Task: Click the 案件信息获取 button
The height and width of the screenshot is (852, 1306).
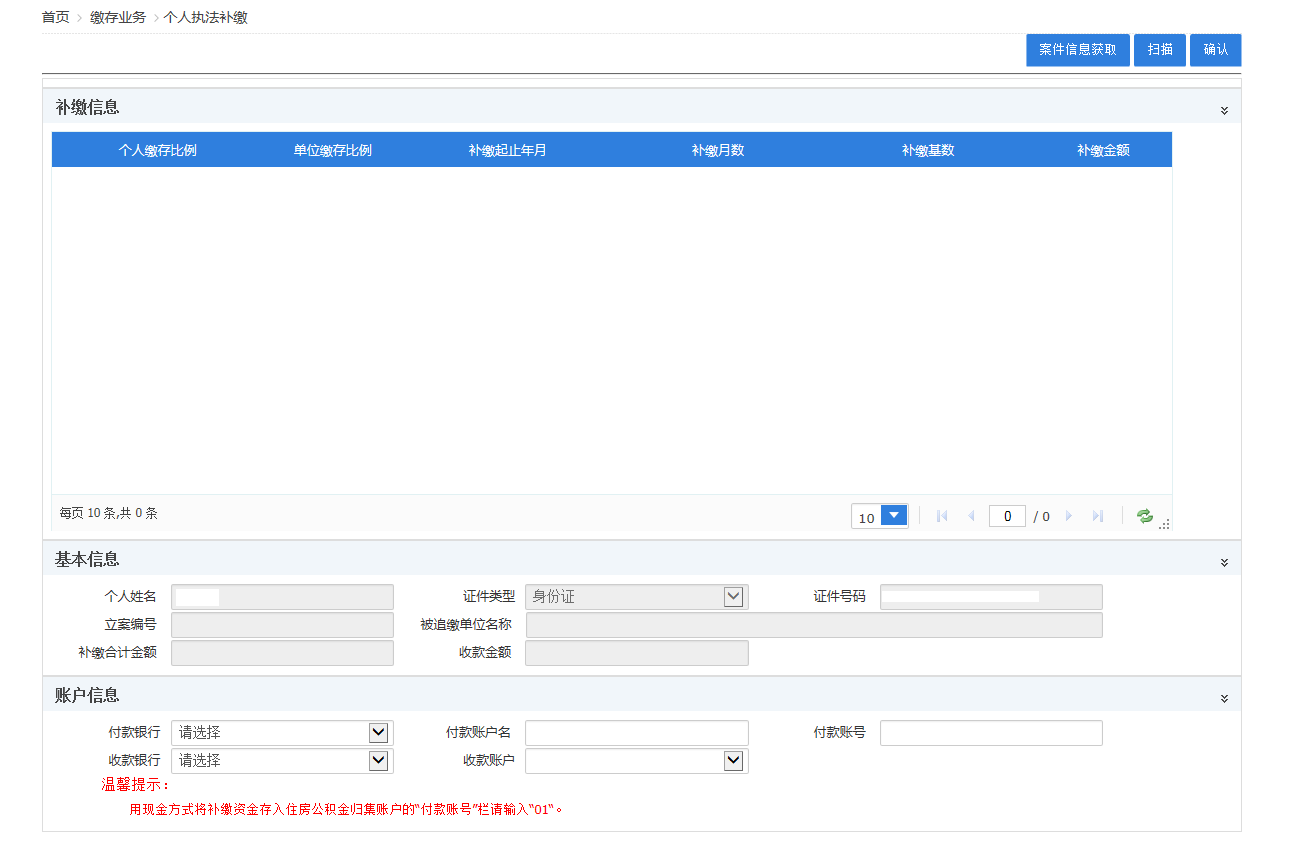Action: (x=1077, y=50)
